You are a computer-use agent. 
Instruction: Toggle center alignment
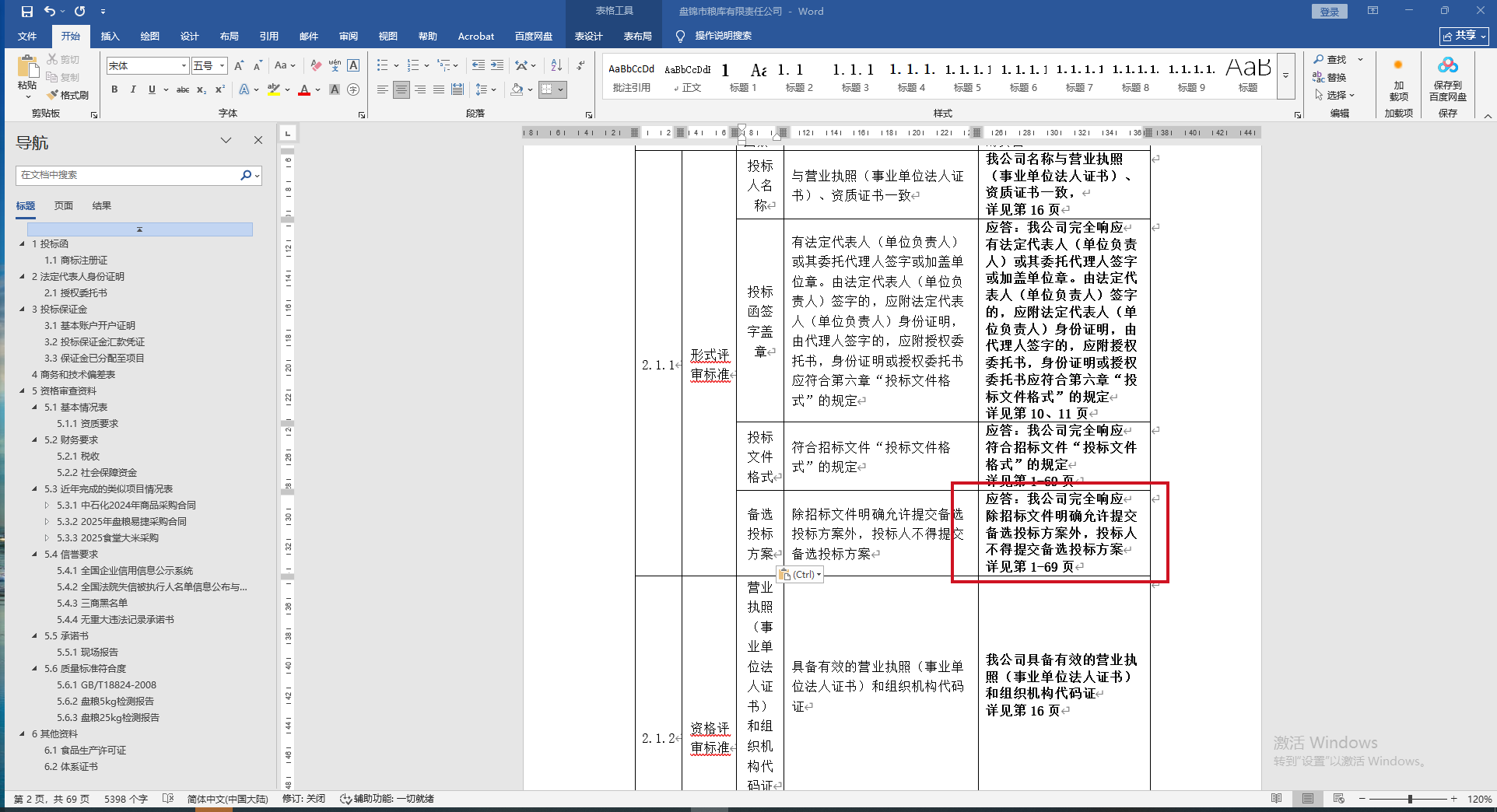[401, 89]
